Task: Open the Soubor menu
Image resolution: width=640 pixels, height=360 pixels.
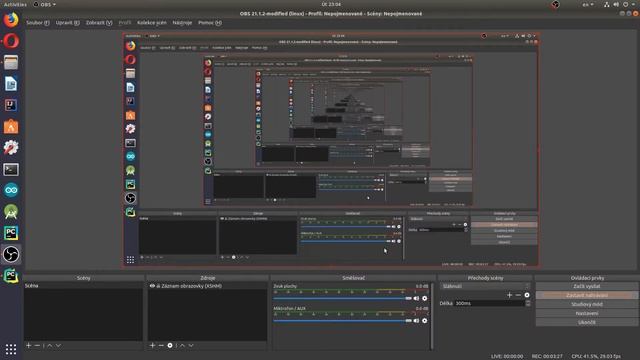Action: [38, 23]
